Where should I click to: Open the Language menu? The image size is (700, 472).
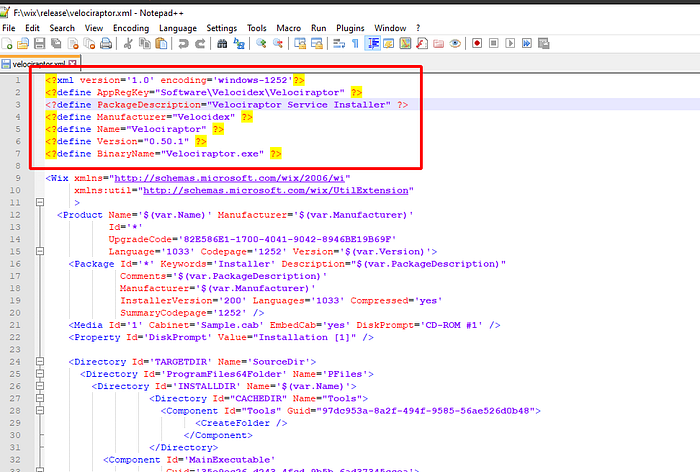178,28
